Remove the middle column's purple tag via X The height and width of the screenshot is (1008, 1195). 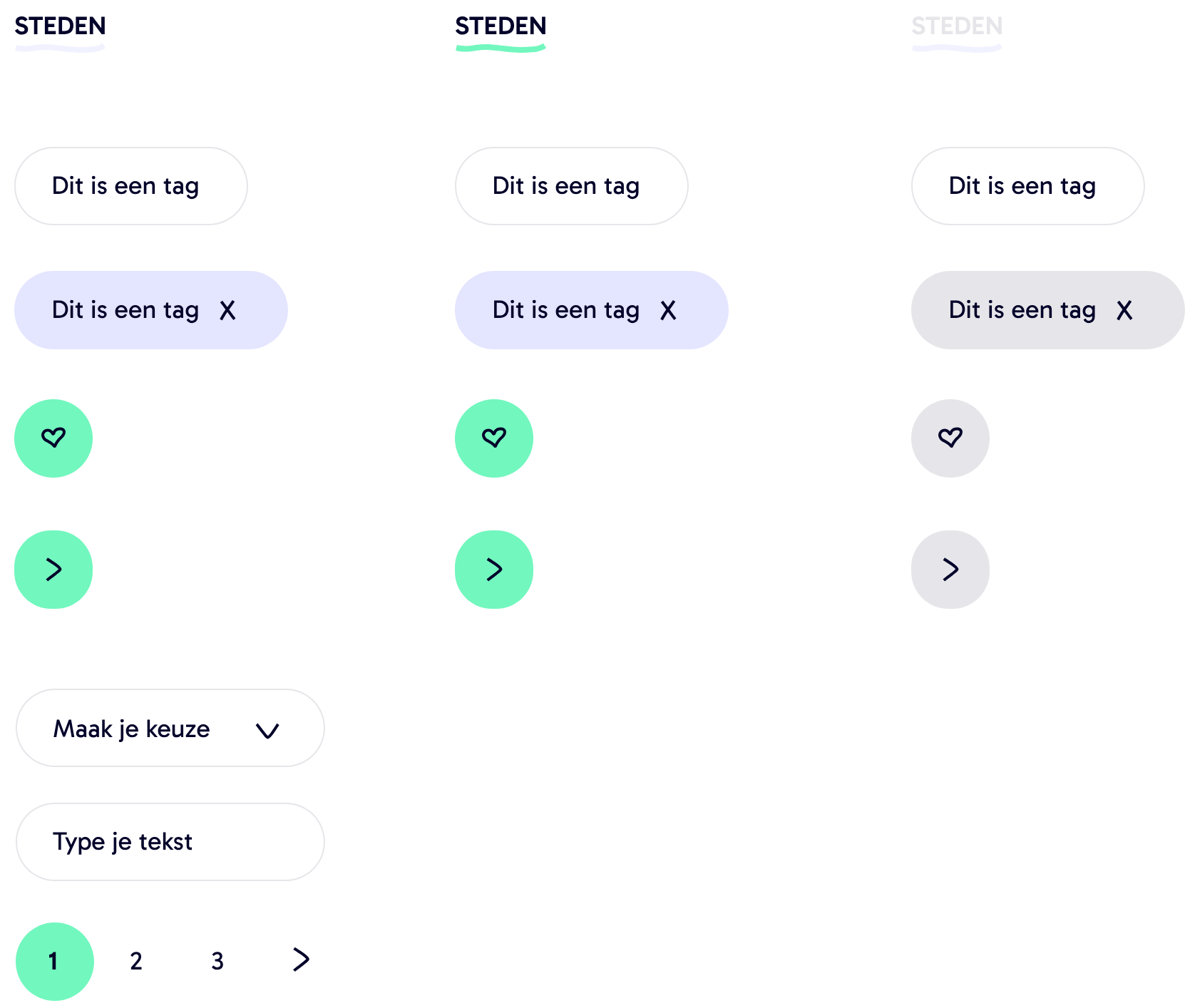[x=668, y=311]
